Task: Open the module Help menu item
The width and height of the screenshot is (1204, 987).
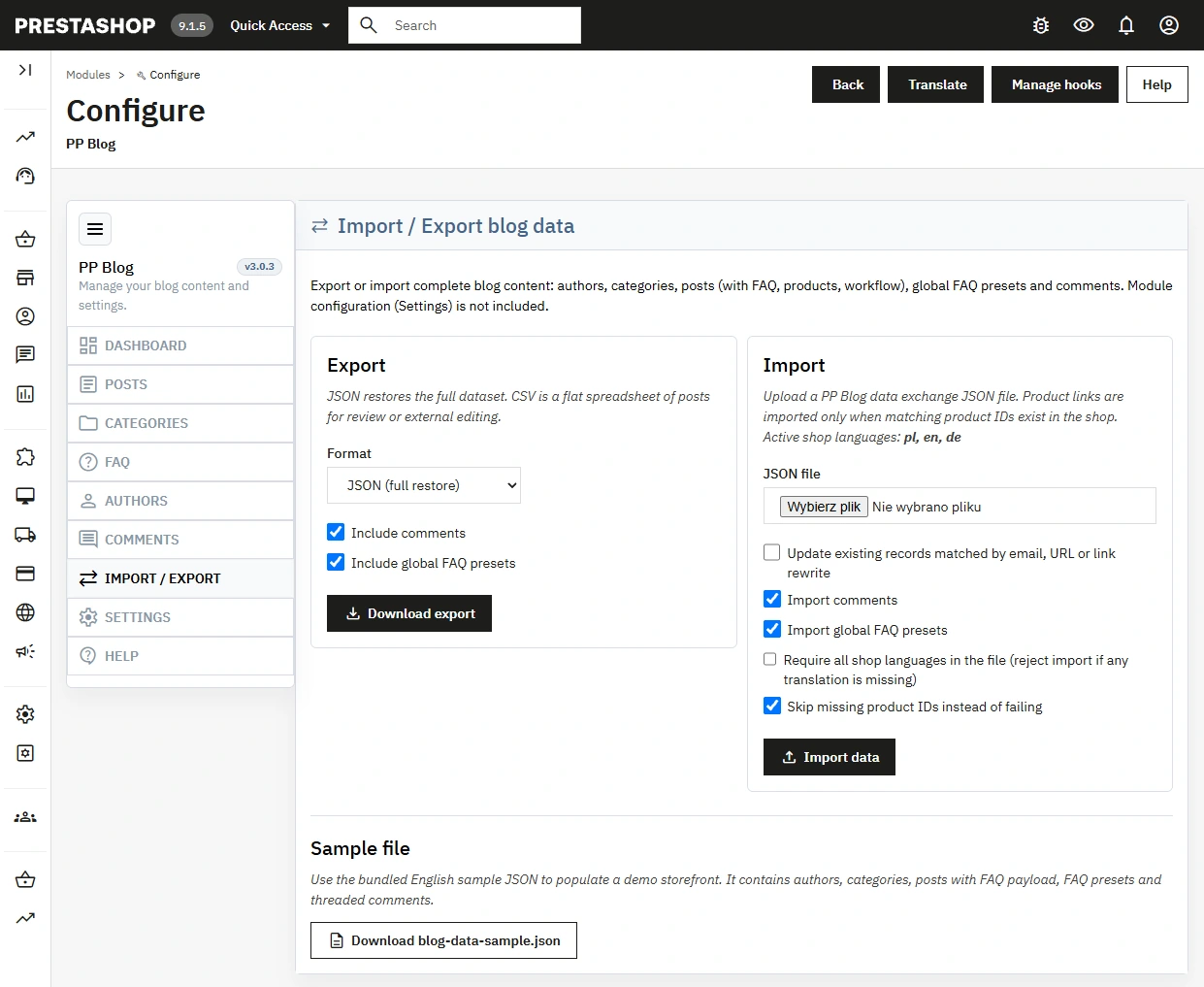Action: click(x=180, y=656)
